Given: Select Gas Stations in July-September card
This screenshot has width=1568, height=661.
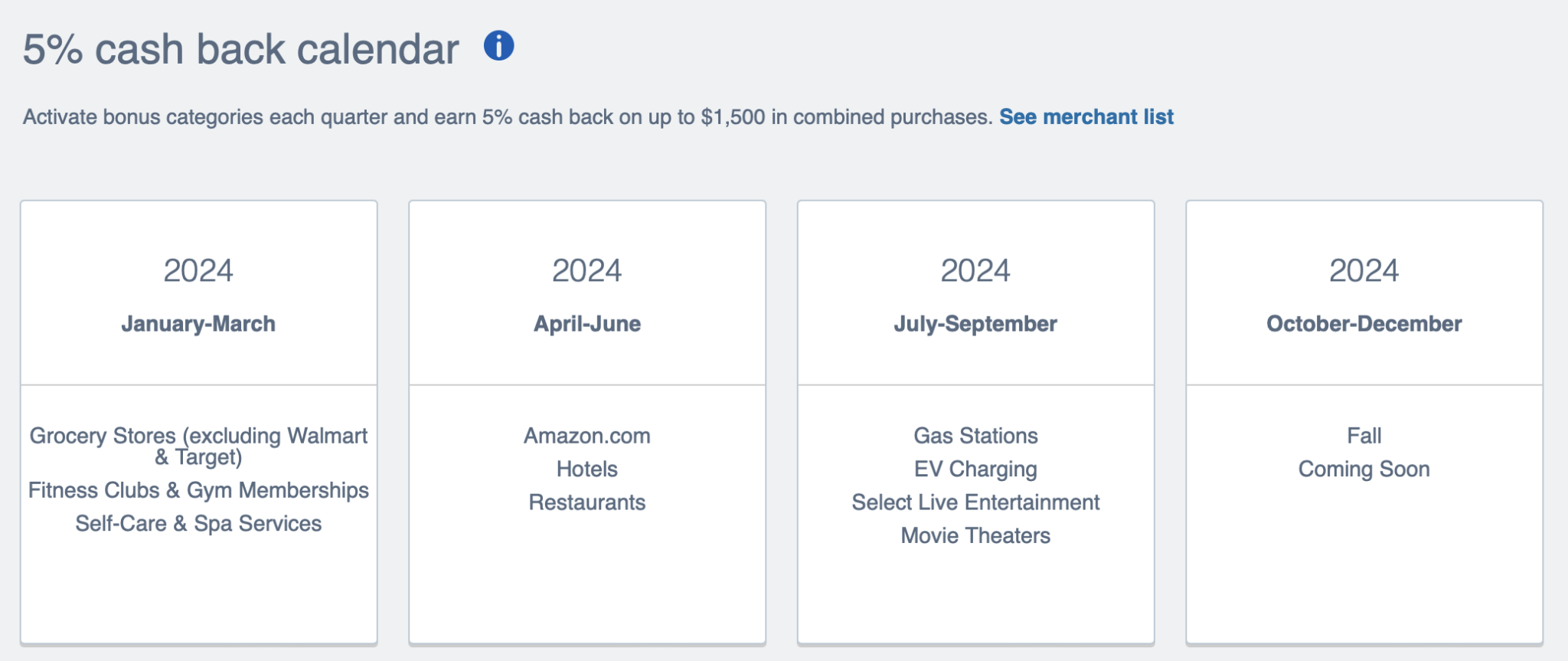Looking at the screenshot, I should pyautogui.click(x=975, y=436).
